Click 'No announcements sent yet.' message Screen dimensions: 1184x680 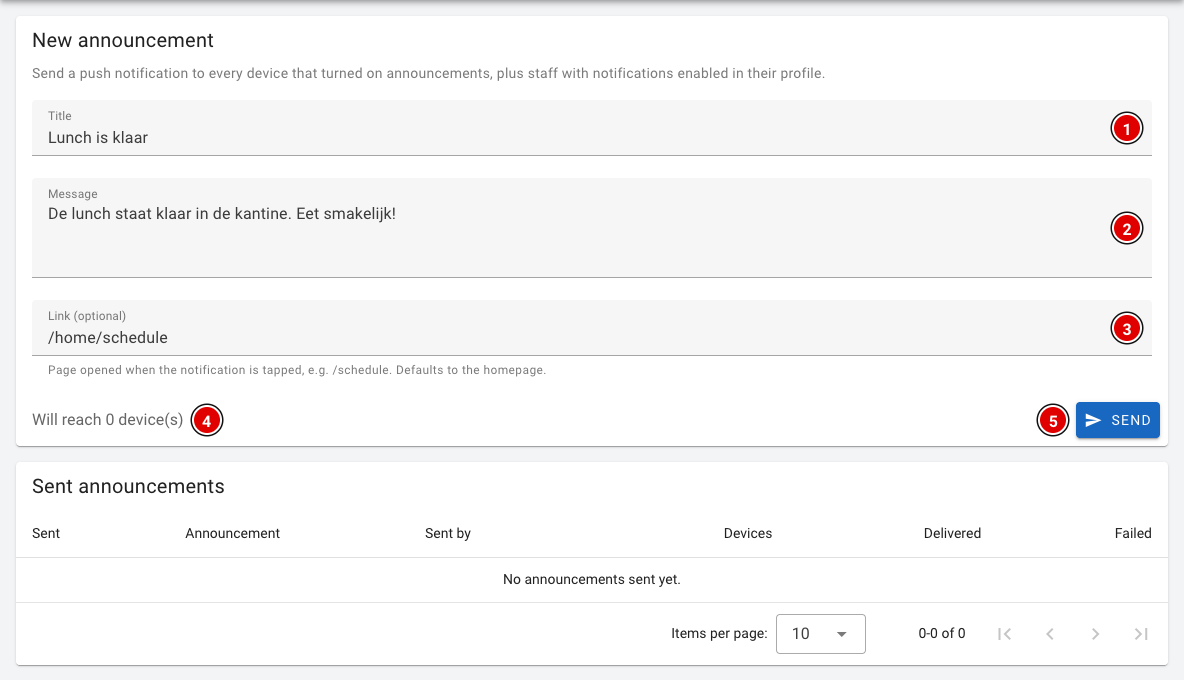pos(591,580)
